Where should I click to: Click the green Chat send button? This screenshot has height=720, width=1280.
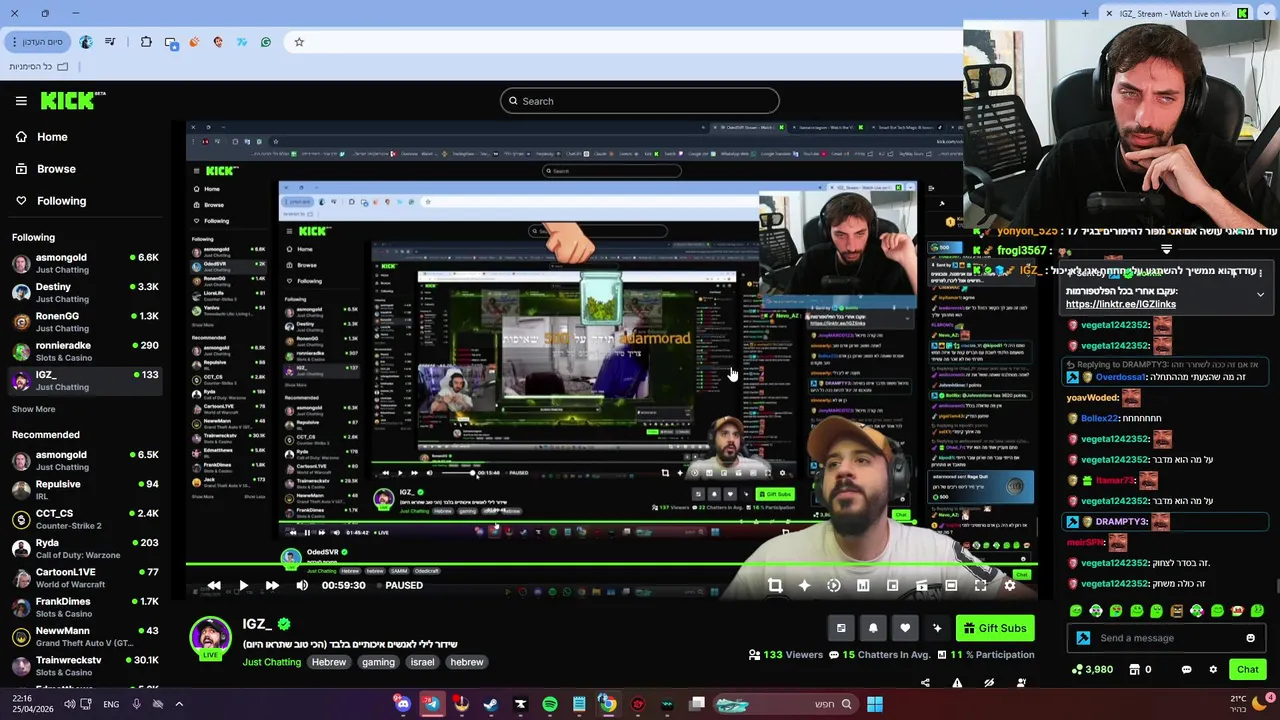tap(1247, 670)
